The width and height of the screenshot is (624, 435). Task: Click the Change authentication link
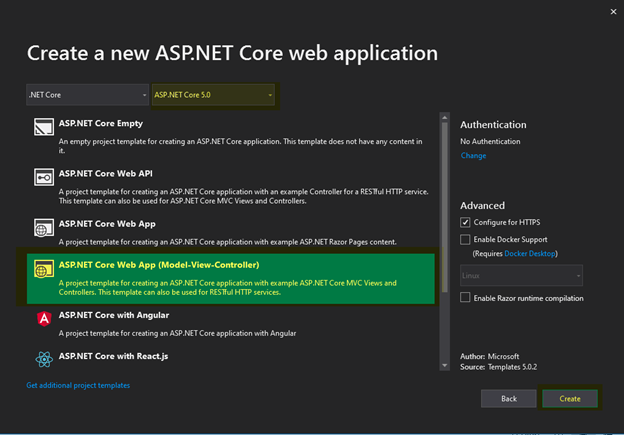coord(473,156)
